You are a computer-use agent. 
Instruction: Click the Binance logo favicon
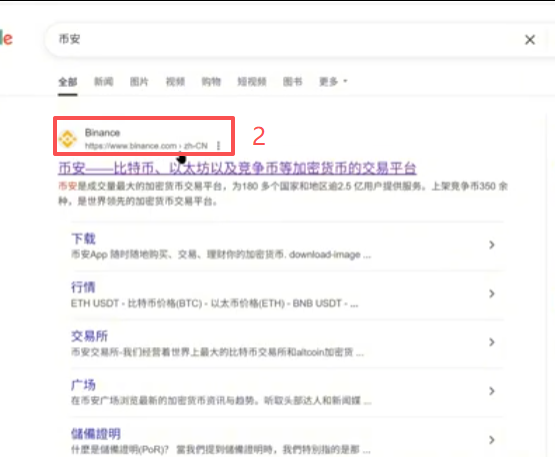68,138
